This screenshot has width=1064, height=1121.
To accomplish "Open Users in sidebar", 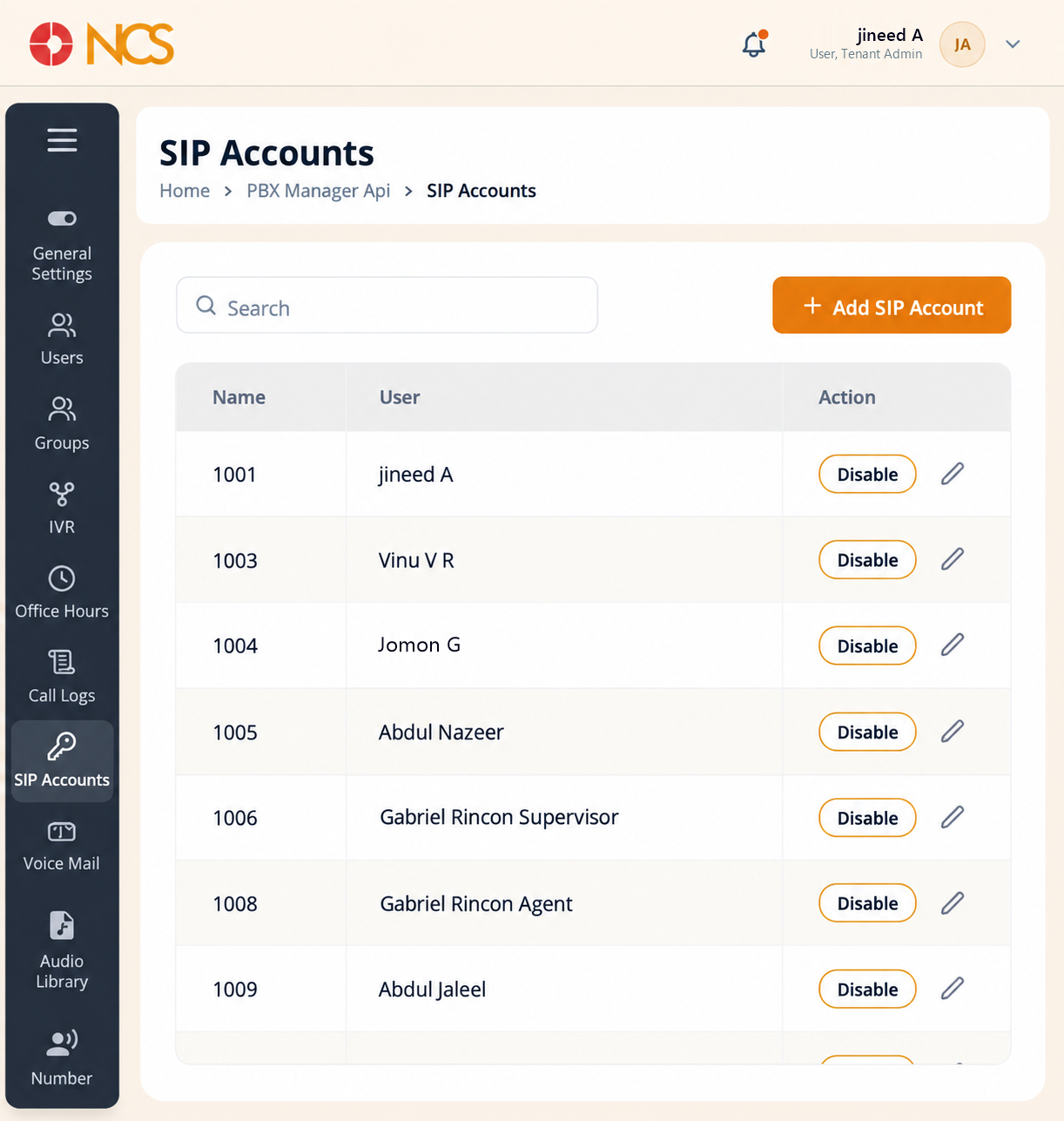I will coord(62,340).
